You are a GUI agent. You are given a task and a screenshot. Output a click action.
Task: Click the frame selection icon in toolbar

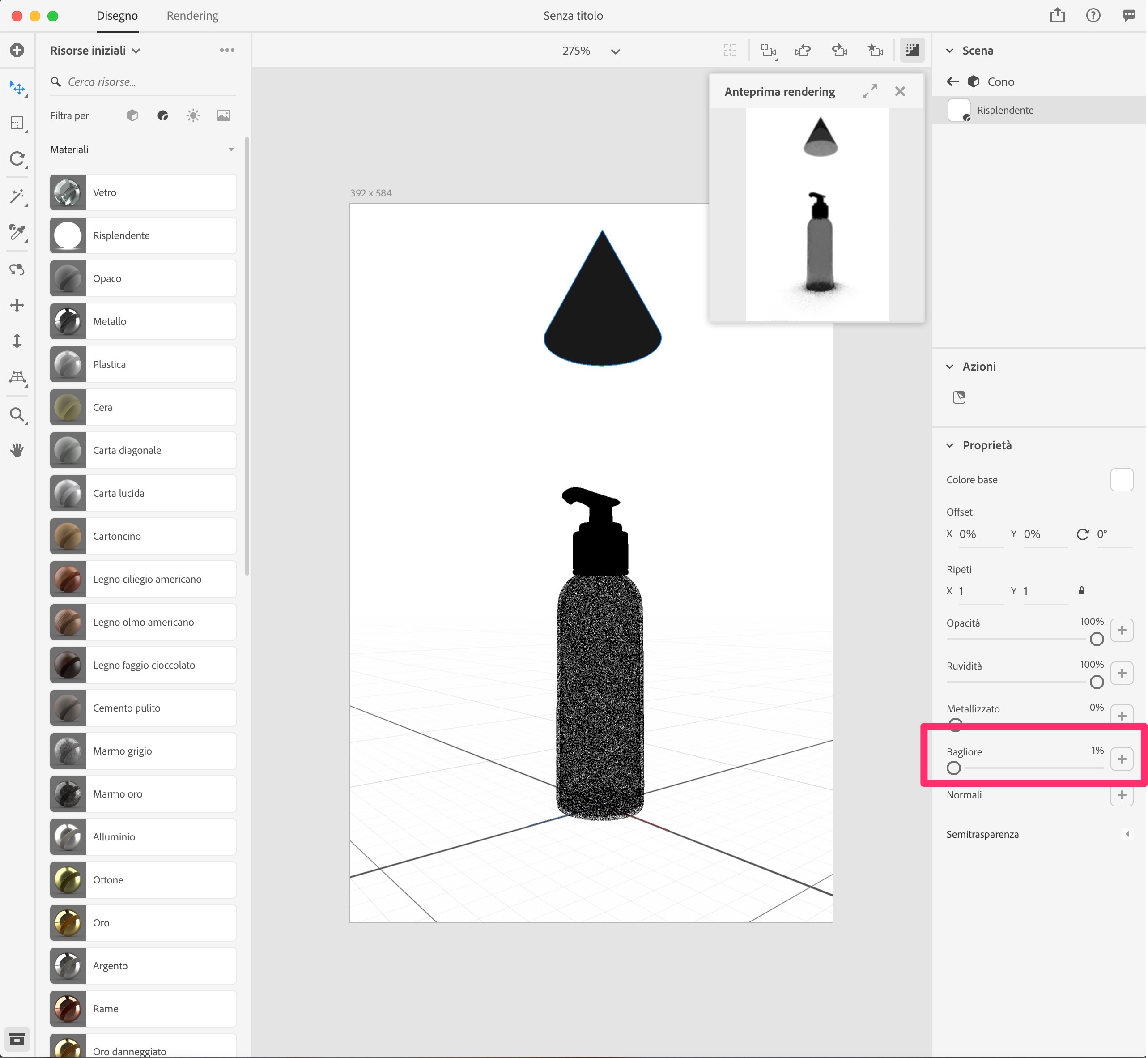point(730,51)
